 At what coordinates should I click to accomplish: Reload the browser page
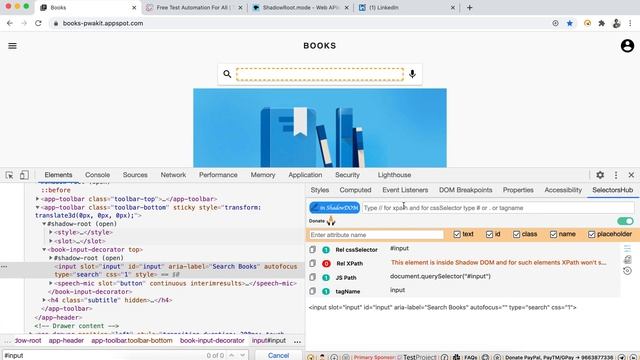38,23
